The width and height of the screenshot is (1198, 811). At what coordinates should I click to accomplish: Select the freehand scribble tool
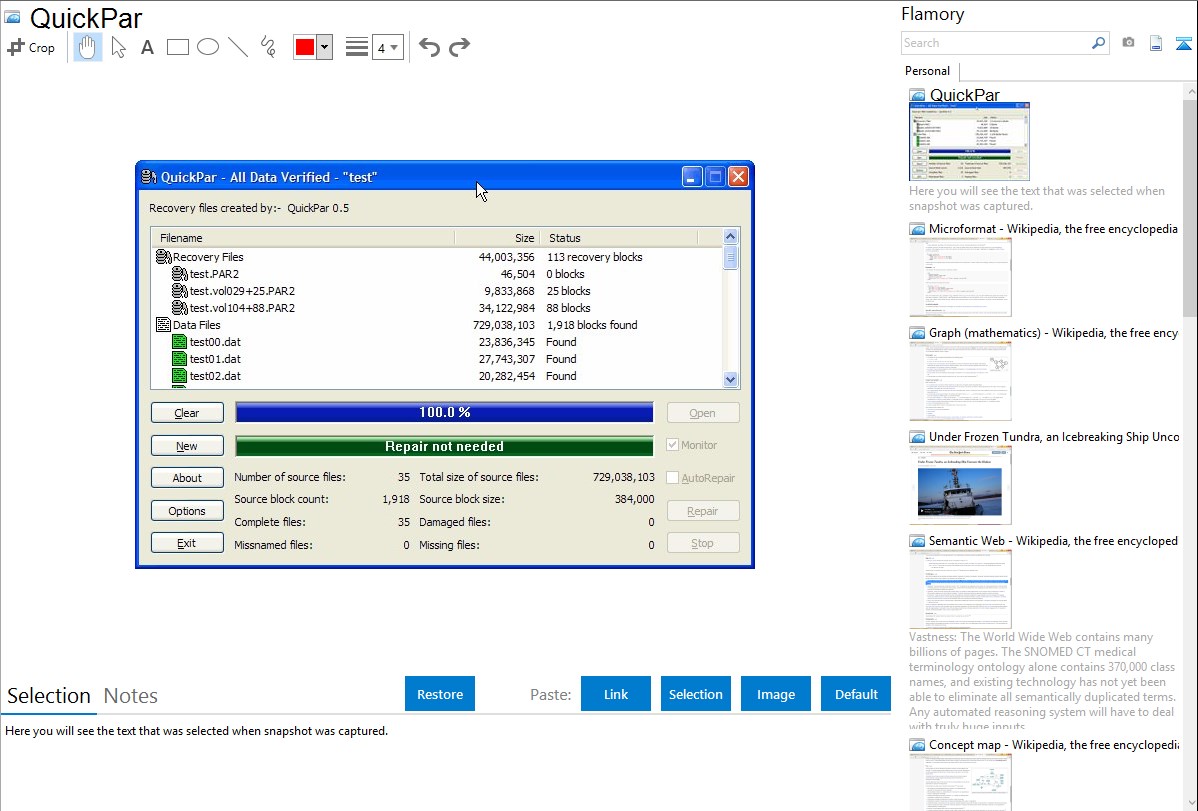(x=268, y=47)
